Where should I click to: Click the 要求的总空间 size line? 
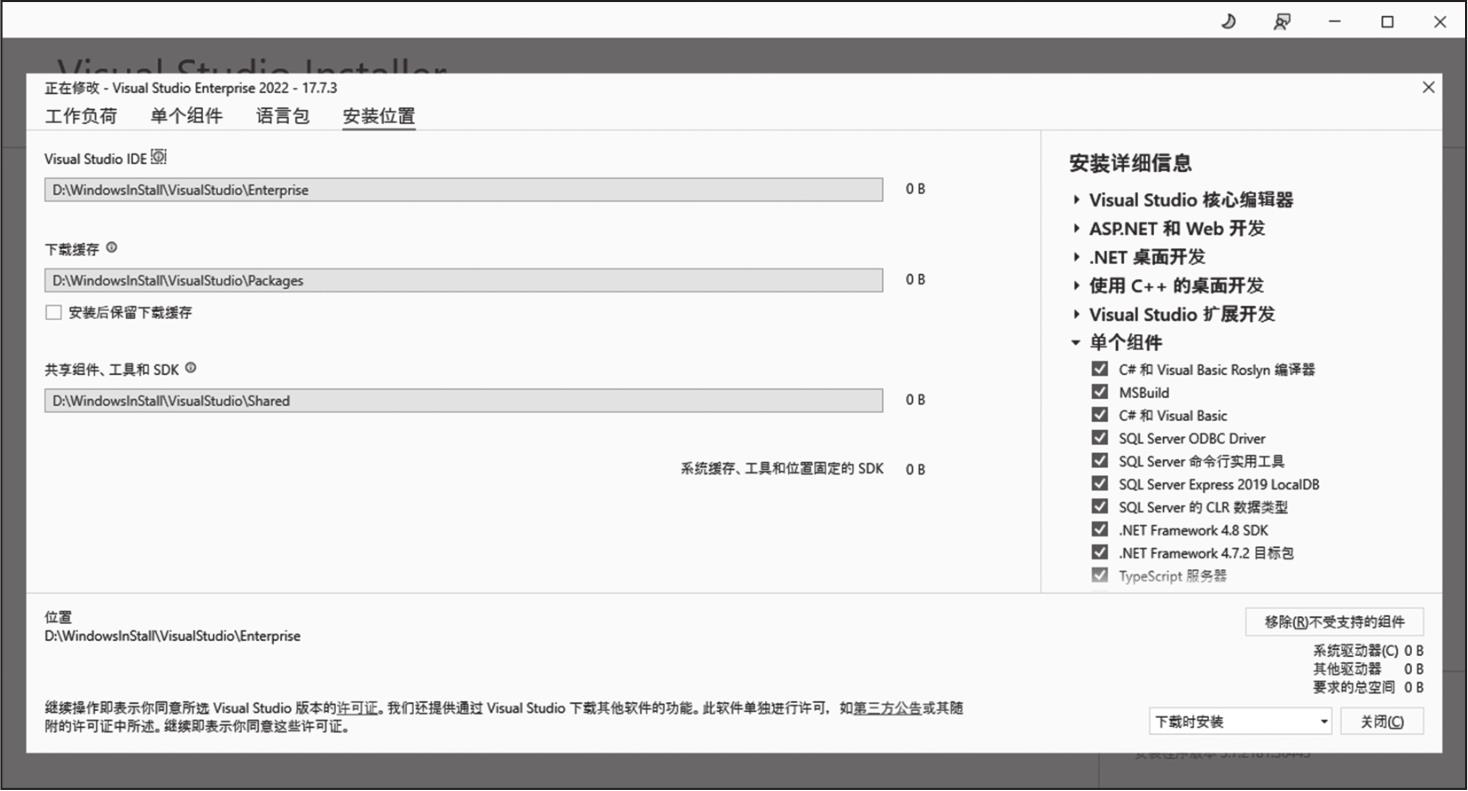[x=1368, y=687]
